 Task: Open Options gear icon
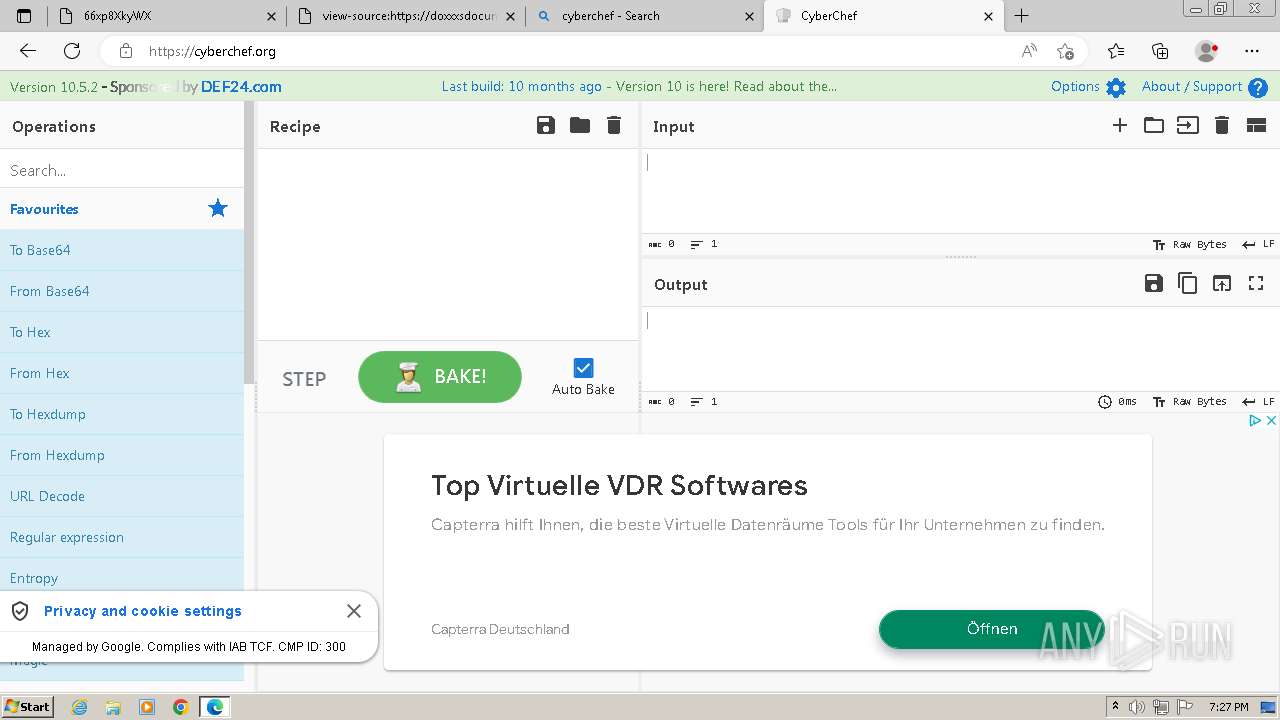(x=1116, y=87)
